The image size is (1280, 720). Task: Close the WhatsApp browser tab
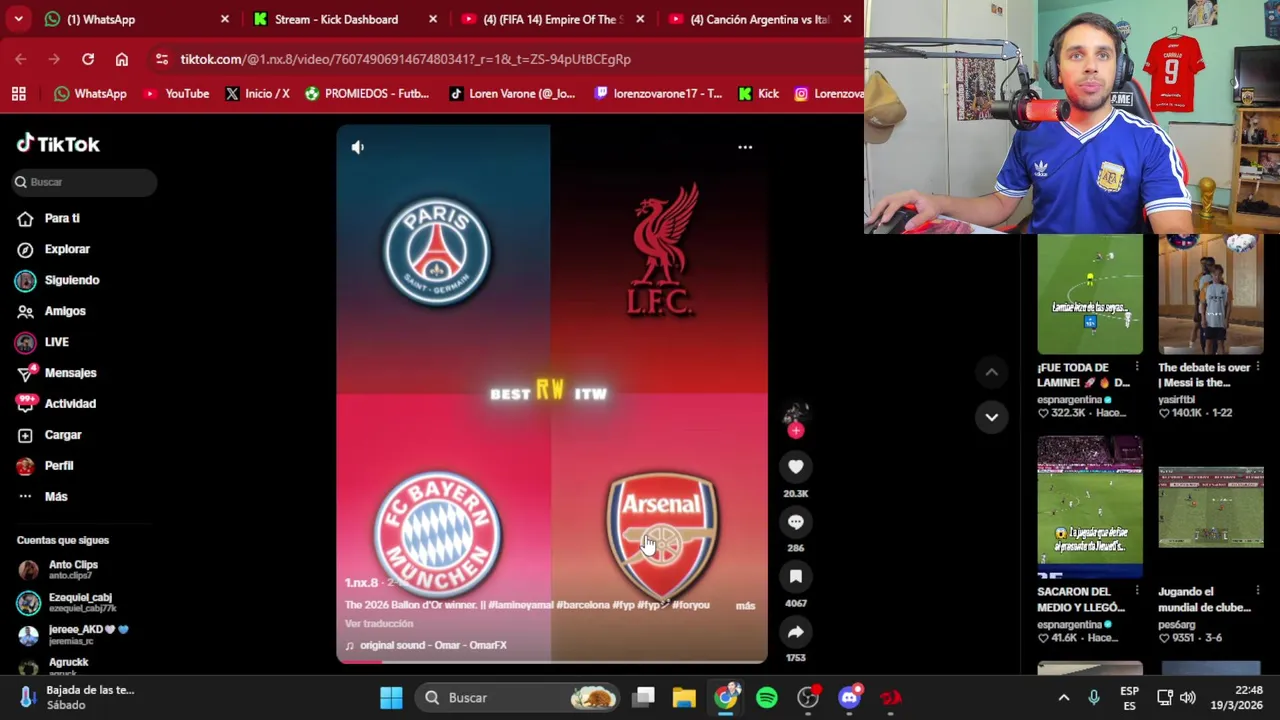click(225, 19)
